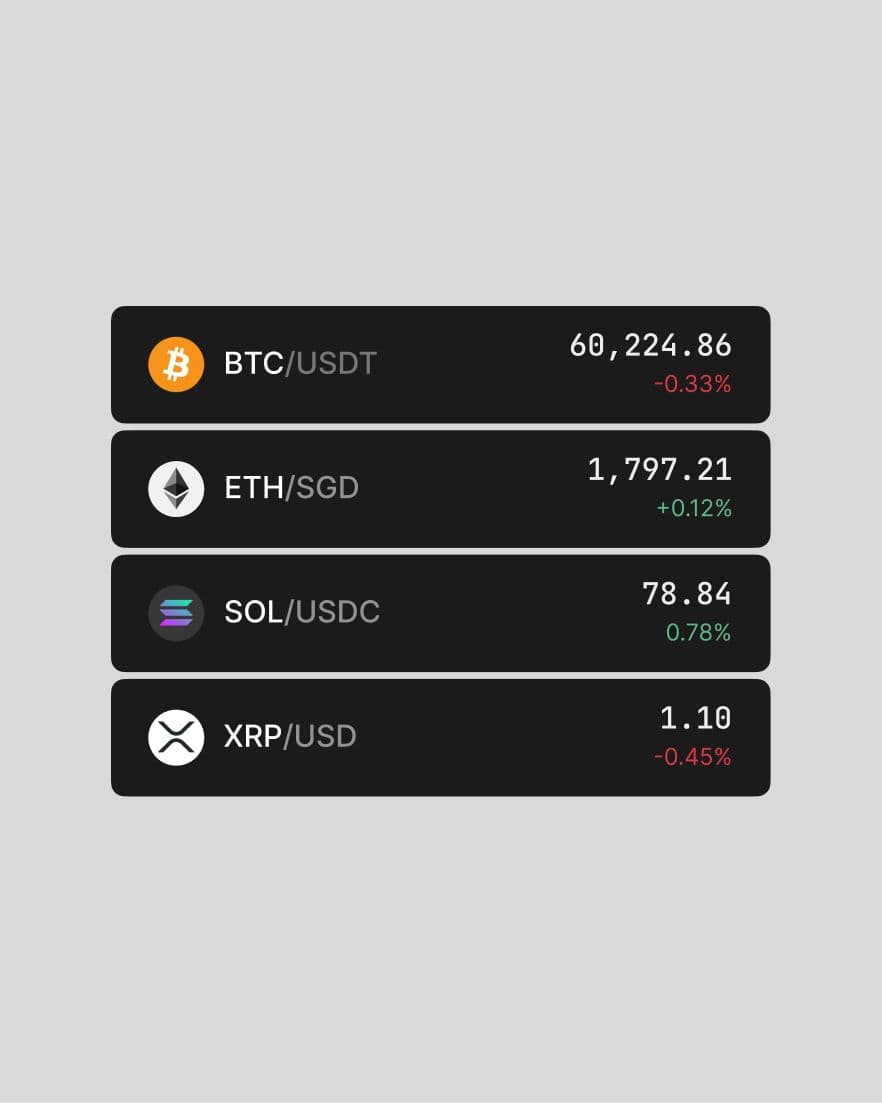Click the 1.10 XRP price
Image resolution: width=882 pixels, height=1103 pixels.
pyautogui.click(x=696, y=718)
